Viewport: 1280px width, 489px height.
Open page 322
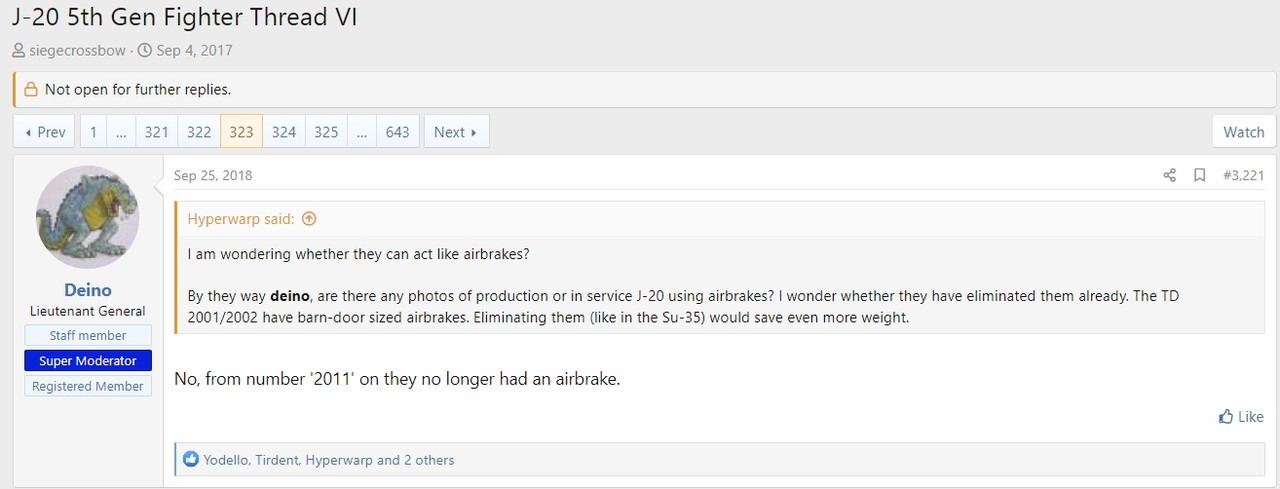[x=199, y=132]
